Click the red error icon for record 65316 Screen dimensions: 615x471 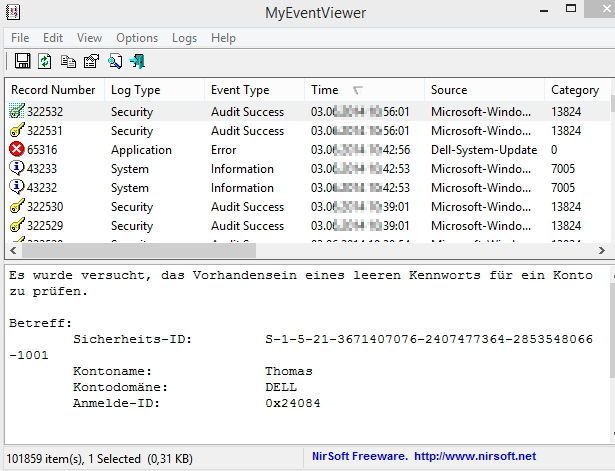click(x=17, y=149)
